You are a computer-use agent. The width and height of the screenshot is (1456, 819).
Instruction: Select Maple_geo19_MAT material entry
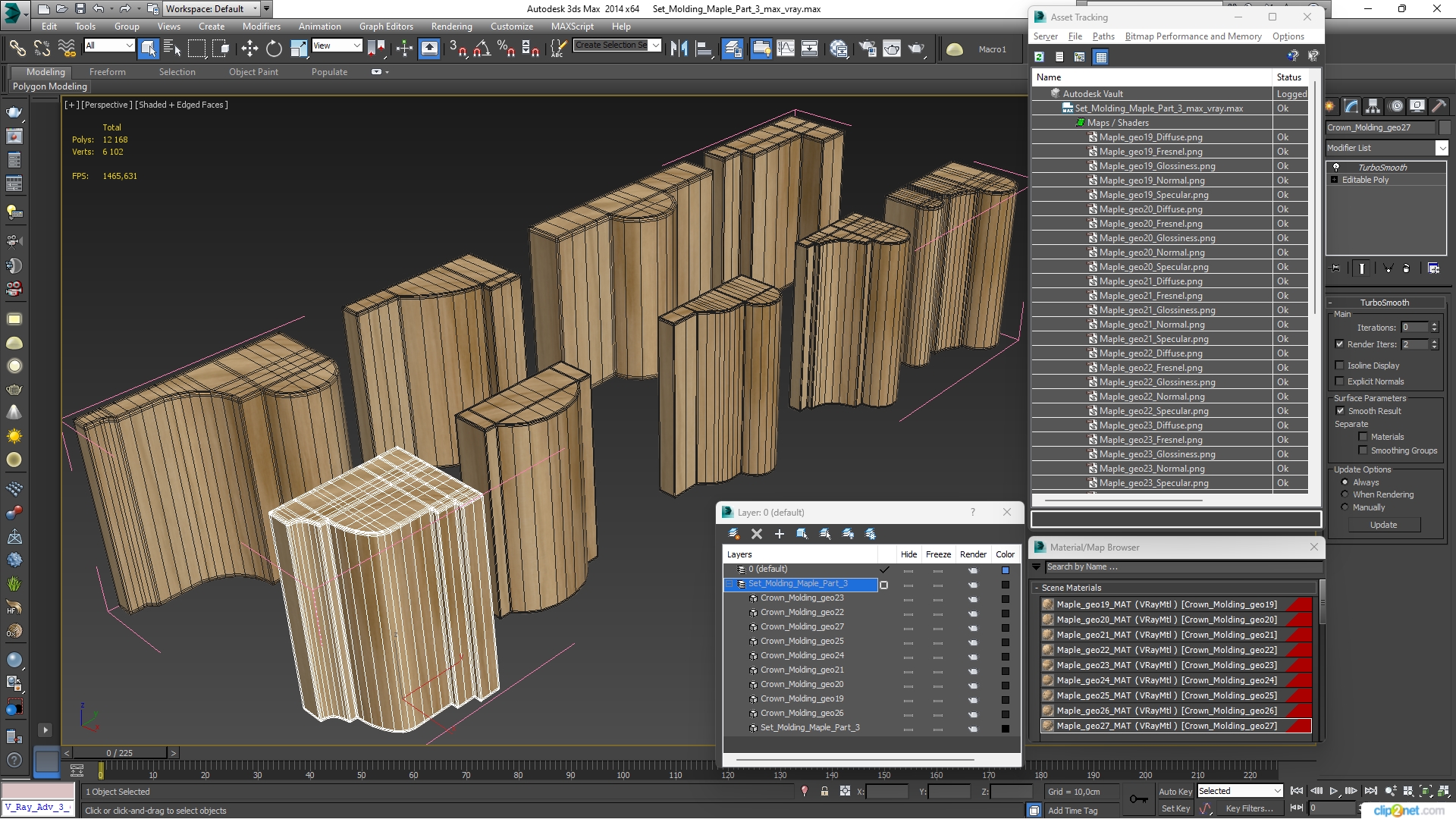(1176, 604)
